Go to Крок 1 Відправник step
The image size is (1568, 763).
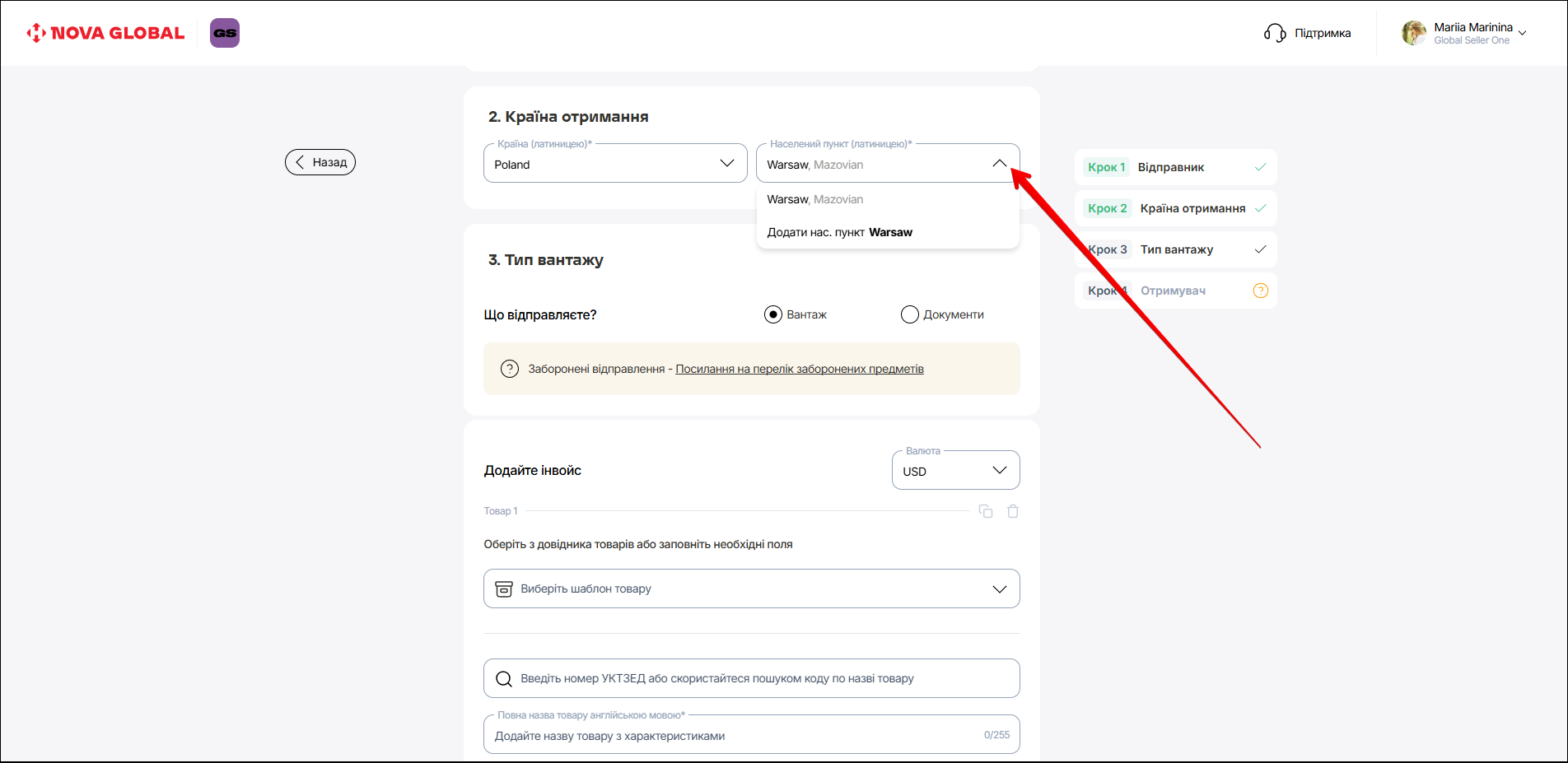[x=1174, y=167]
